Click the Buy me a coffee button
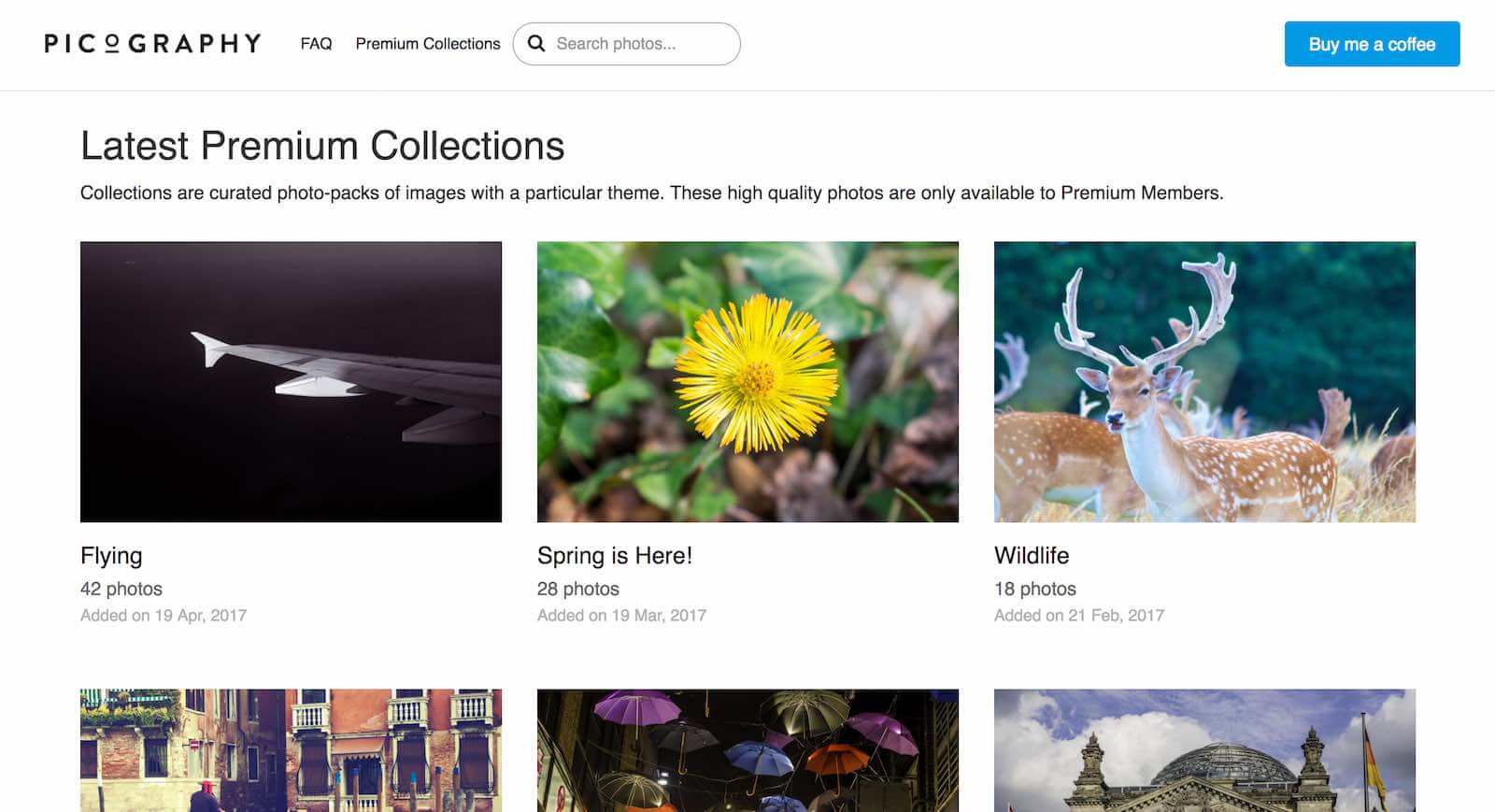The height and width of the screenshot is (812, 1495). 1372,43
